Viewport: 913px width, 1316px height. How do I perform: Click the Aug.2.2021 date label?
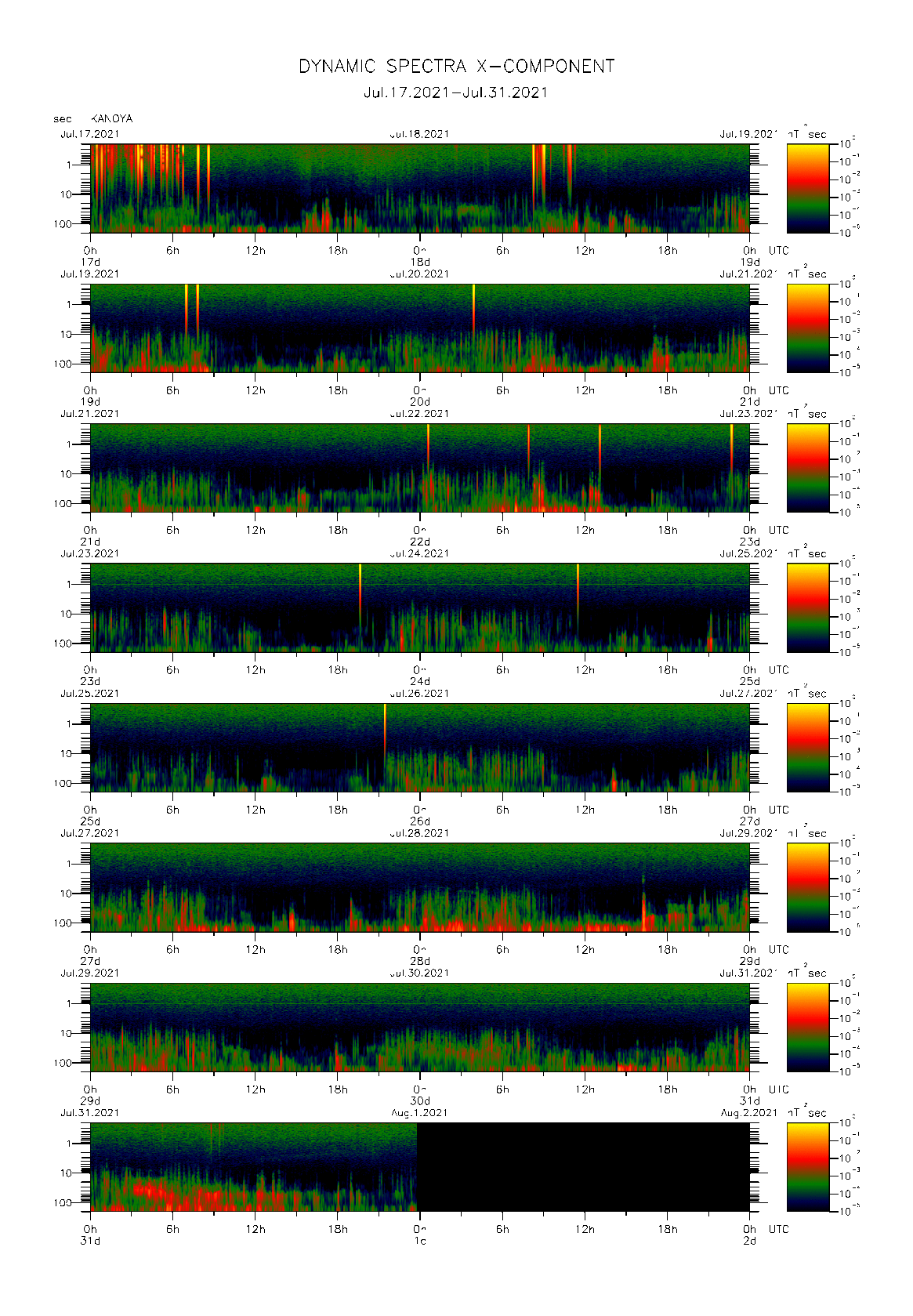tap(748, 1113)
